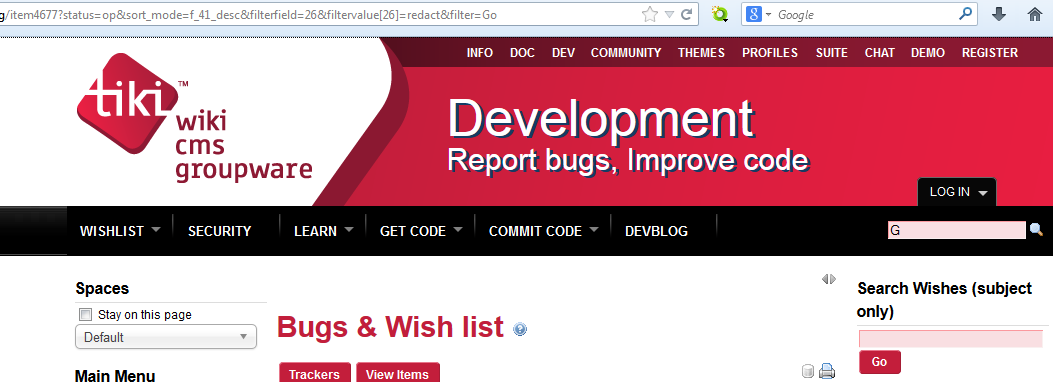This screenshot has height=382, width=1053.
Task: Toggle Stay on this page checkbox
Action: pos(85,314)
